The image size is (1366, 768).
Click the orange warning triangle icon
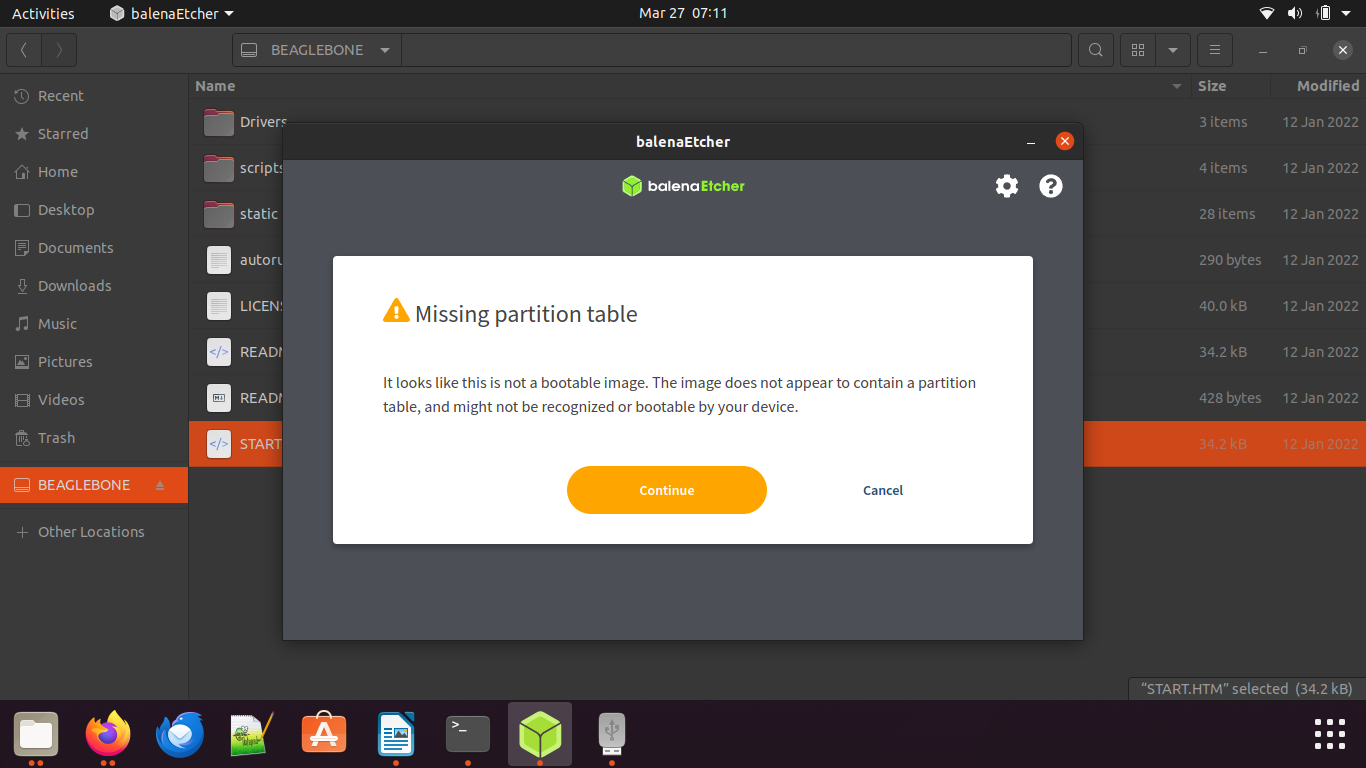[396, 311]
